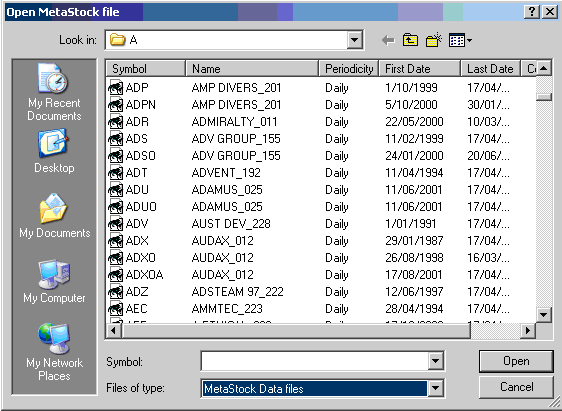Viewport: 562px width, 411px height.
Task: Select the AUST DEV_228 name entry
Action: point(231,224)
